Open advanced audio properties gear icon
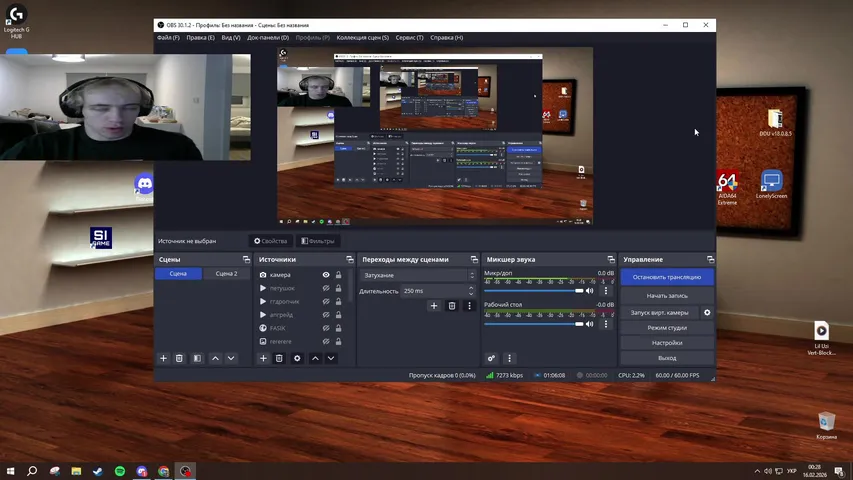853x480 pixels. tap(491, 358)
